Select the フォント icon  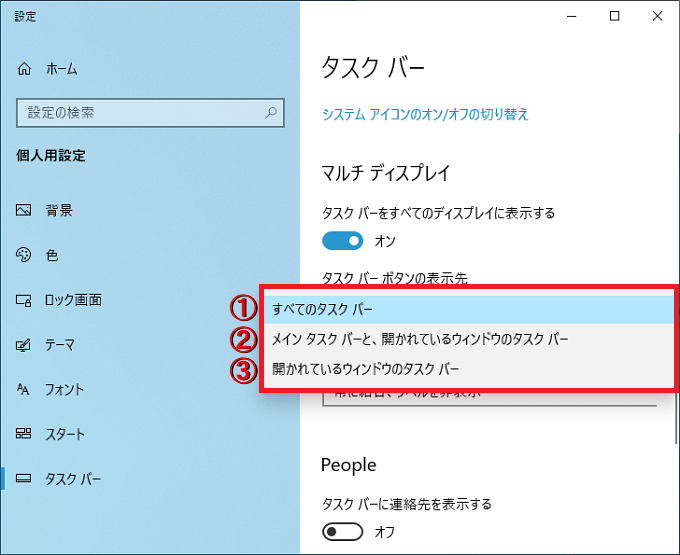pos(23,389)
